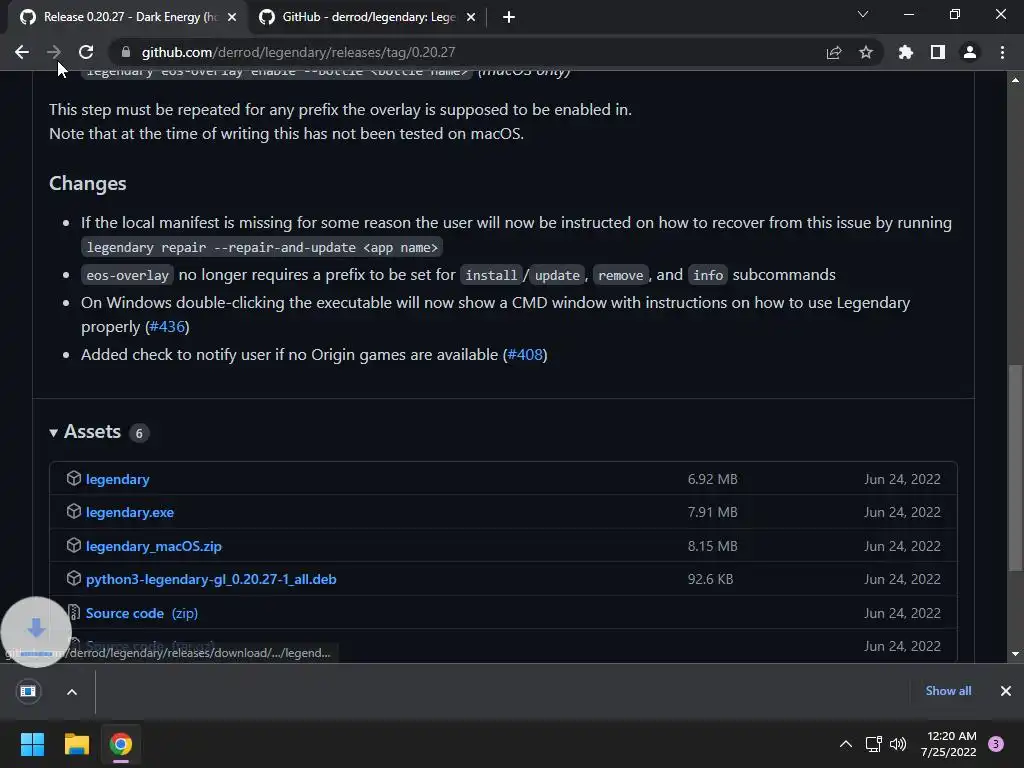
Task: Download legendary.exe asset
Action: click(130, 513)
